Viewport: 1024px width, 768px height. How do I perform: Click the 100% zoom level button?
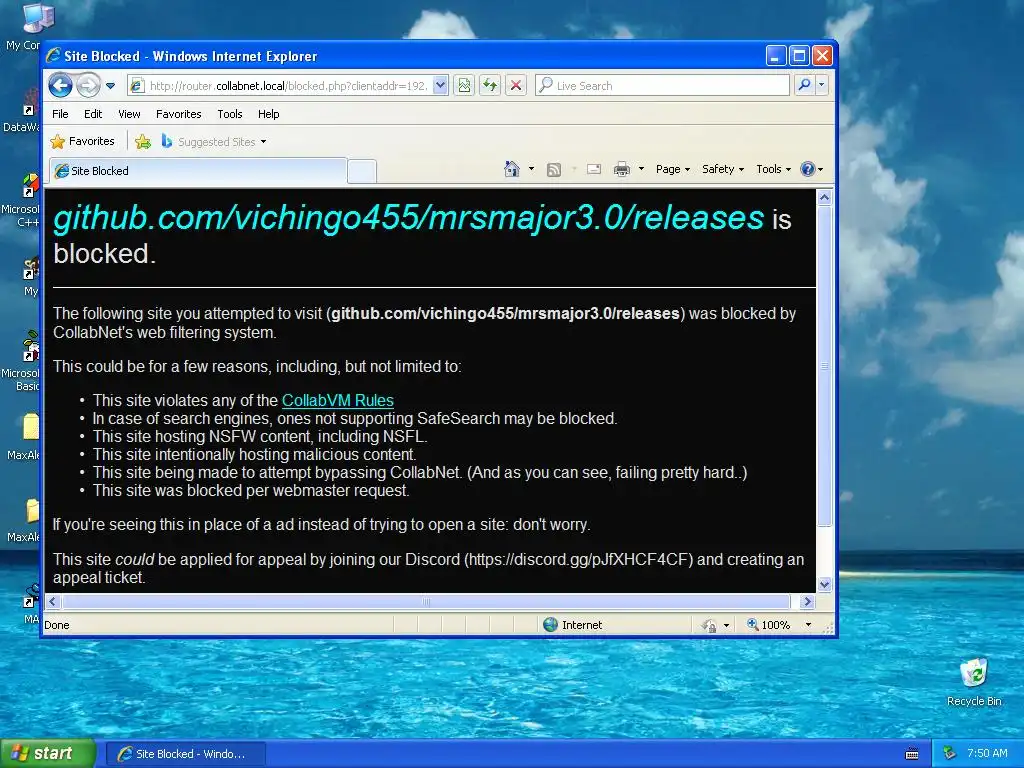click(x=769, y=625)
